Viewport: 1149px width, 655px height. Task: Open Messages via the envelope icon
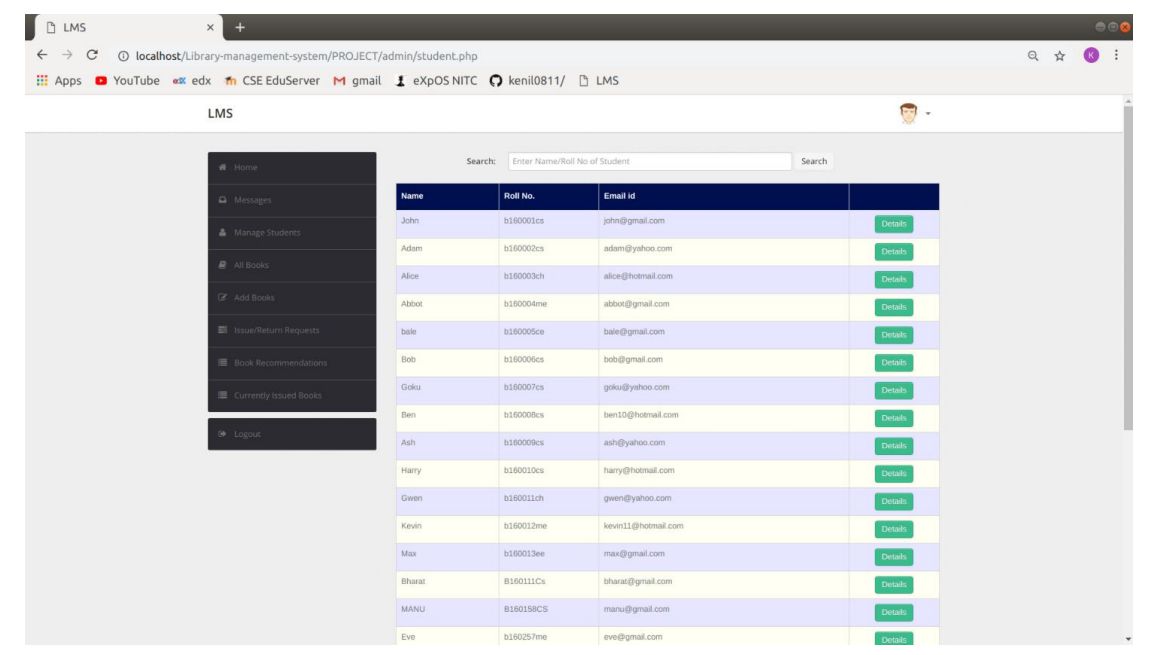click(223, 196)
